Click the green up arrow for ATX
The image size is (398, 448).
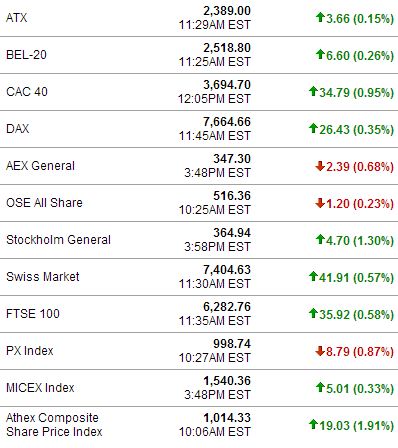320,17
